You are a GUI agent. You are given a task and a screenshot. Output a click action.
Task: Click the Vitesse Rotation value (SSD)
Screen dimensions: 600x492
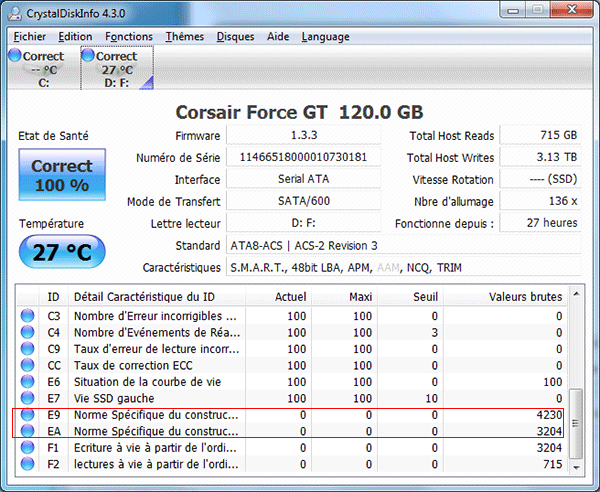point(540,179)
